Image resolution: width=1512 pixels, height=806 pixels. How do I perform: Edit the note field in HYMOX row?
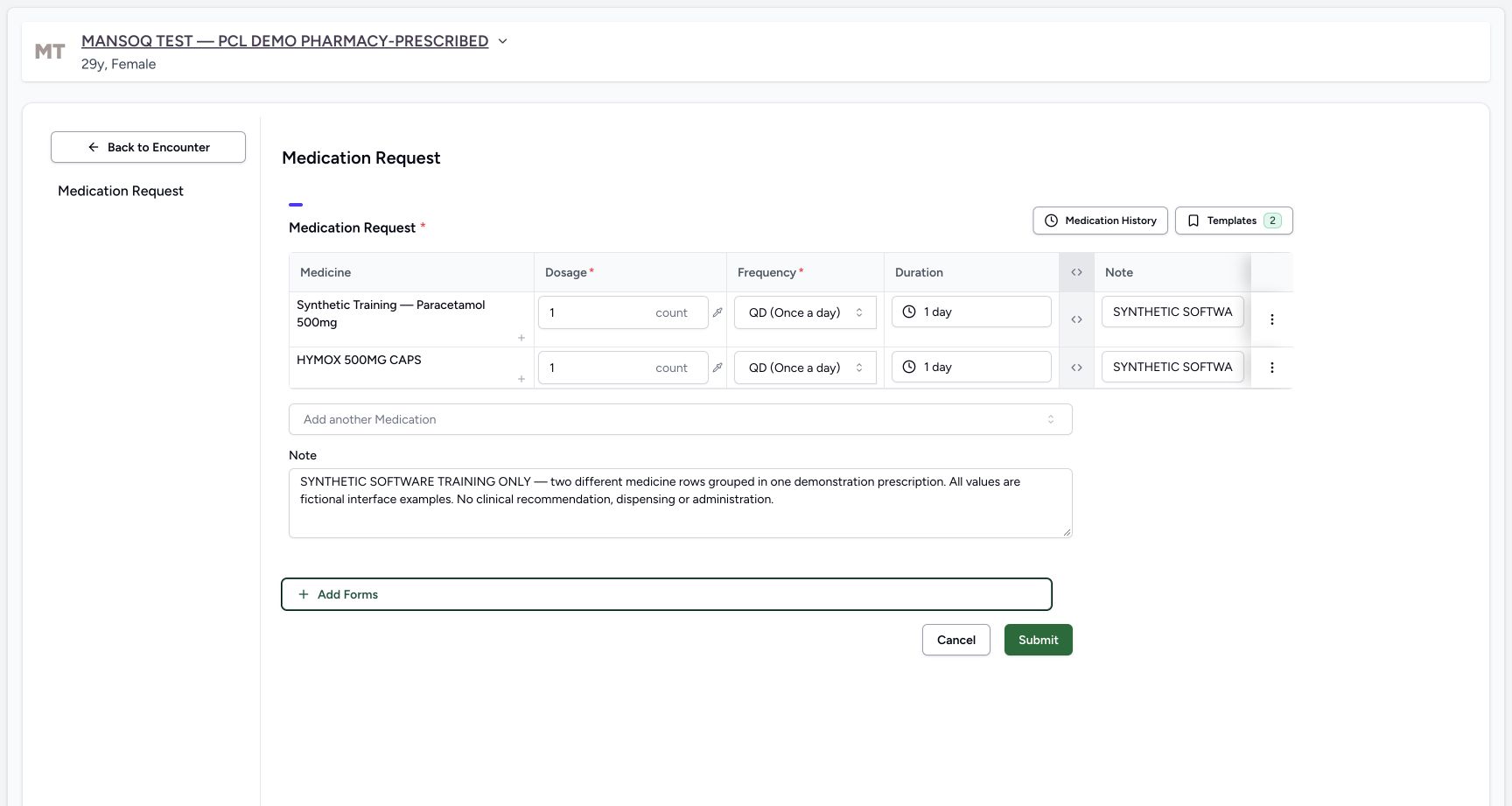point(1172,367)
